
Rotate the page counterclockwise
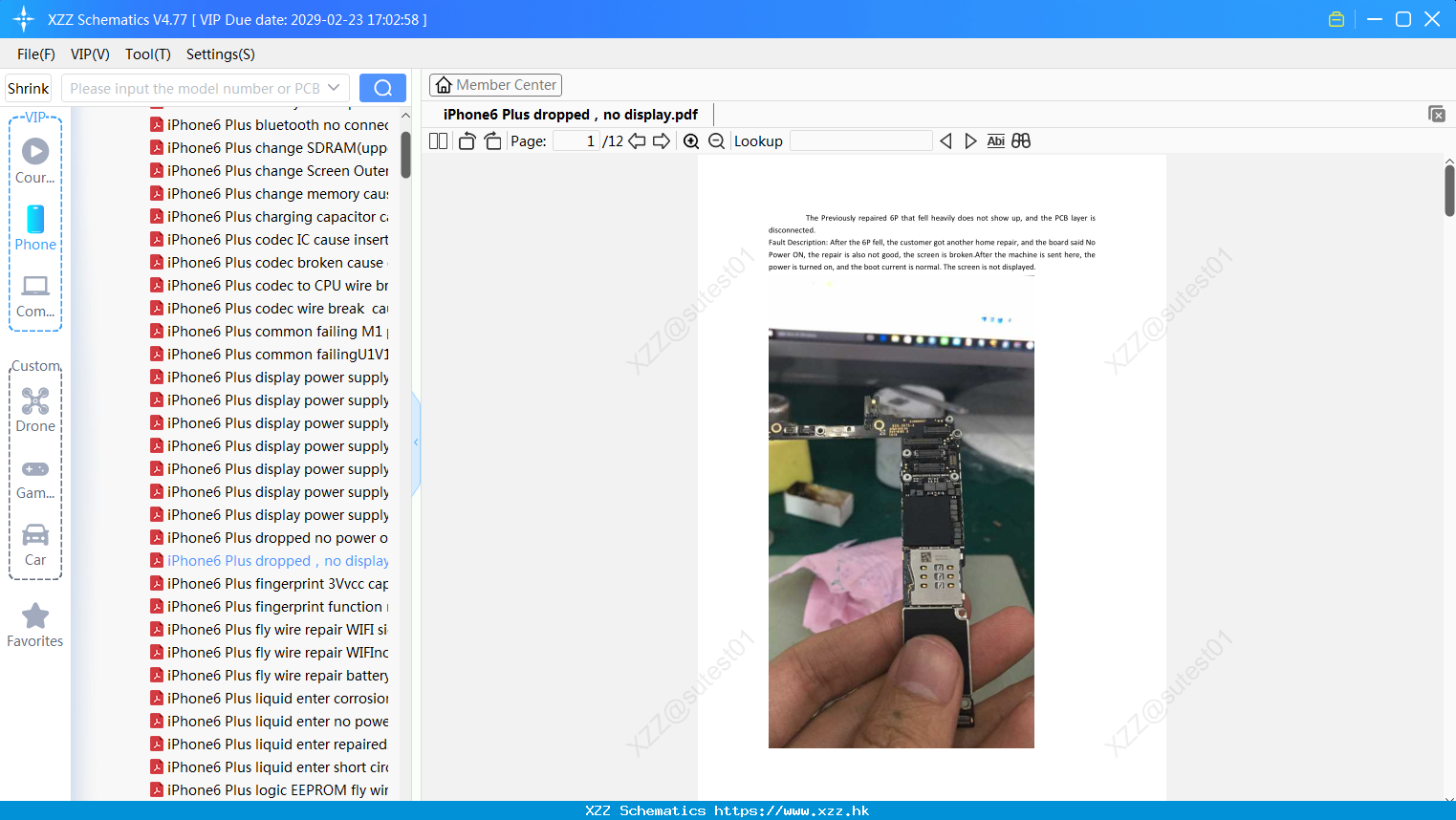[x=467, y=141]
